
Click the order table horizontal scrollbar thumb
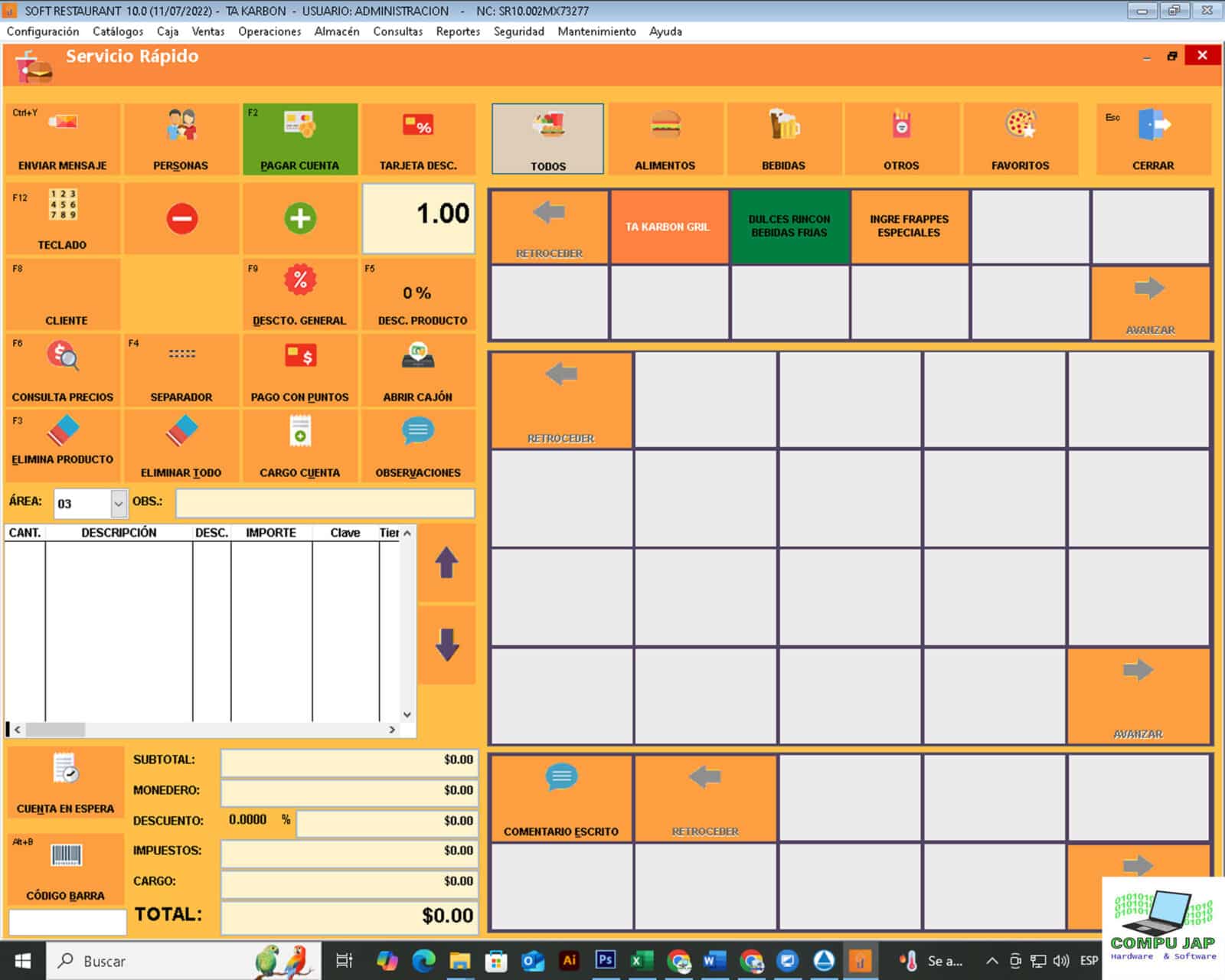point(55,730)
